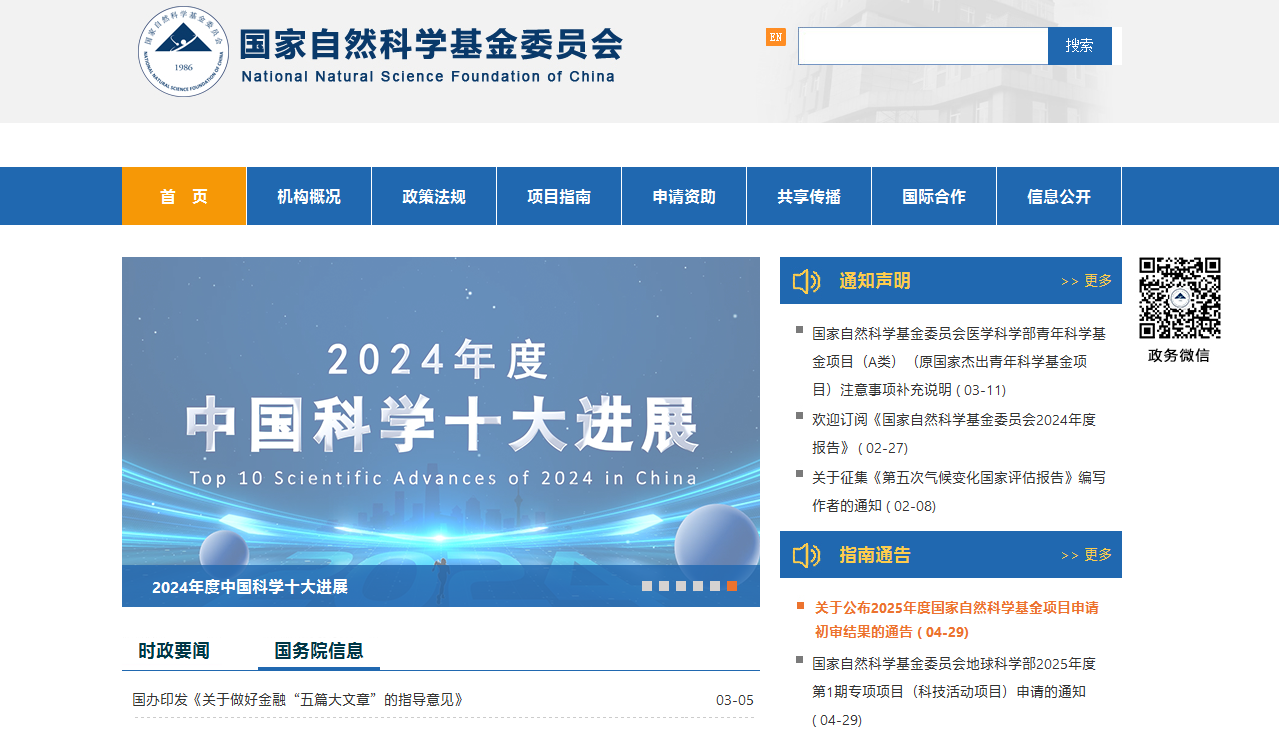Click the banner line 'Top 10 Scientific Advances of 2024 in China'
The height and width of the screenshot is (729, 1279).
coord(442,478)
